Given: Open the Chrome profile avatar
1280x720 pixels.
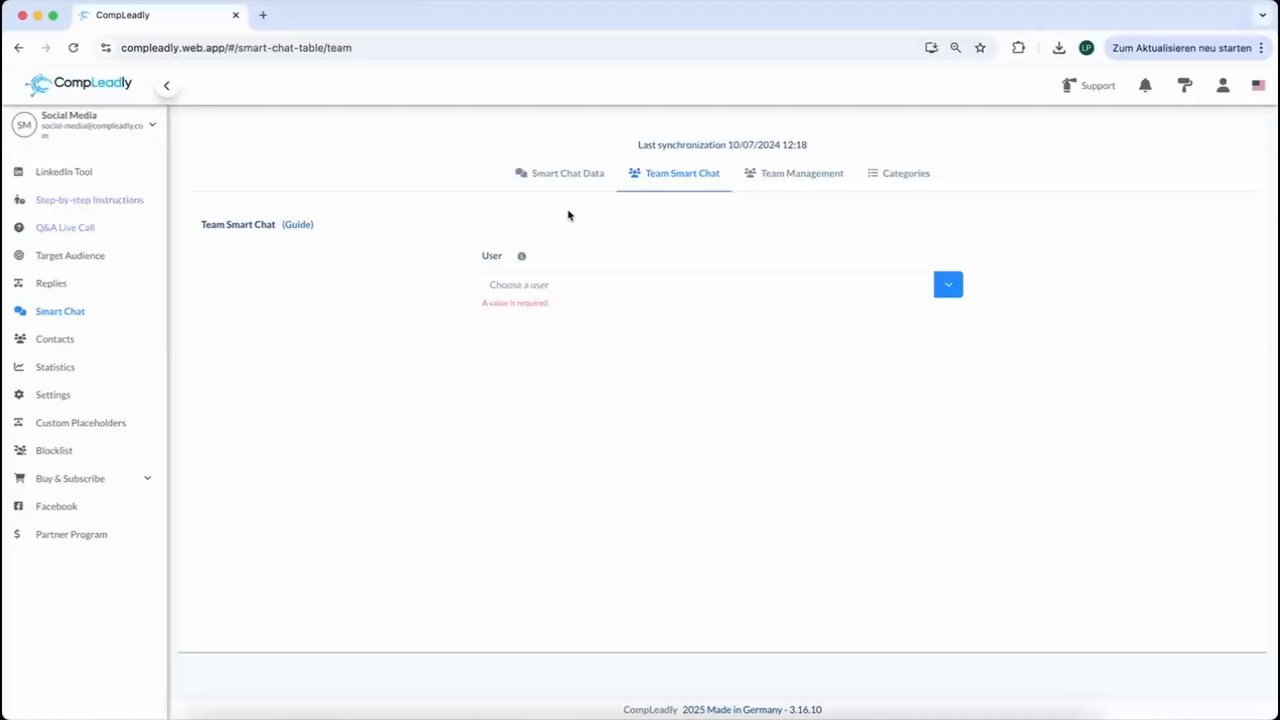Looking at the screenshot, I should (1086, 48).
